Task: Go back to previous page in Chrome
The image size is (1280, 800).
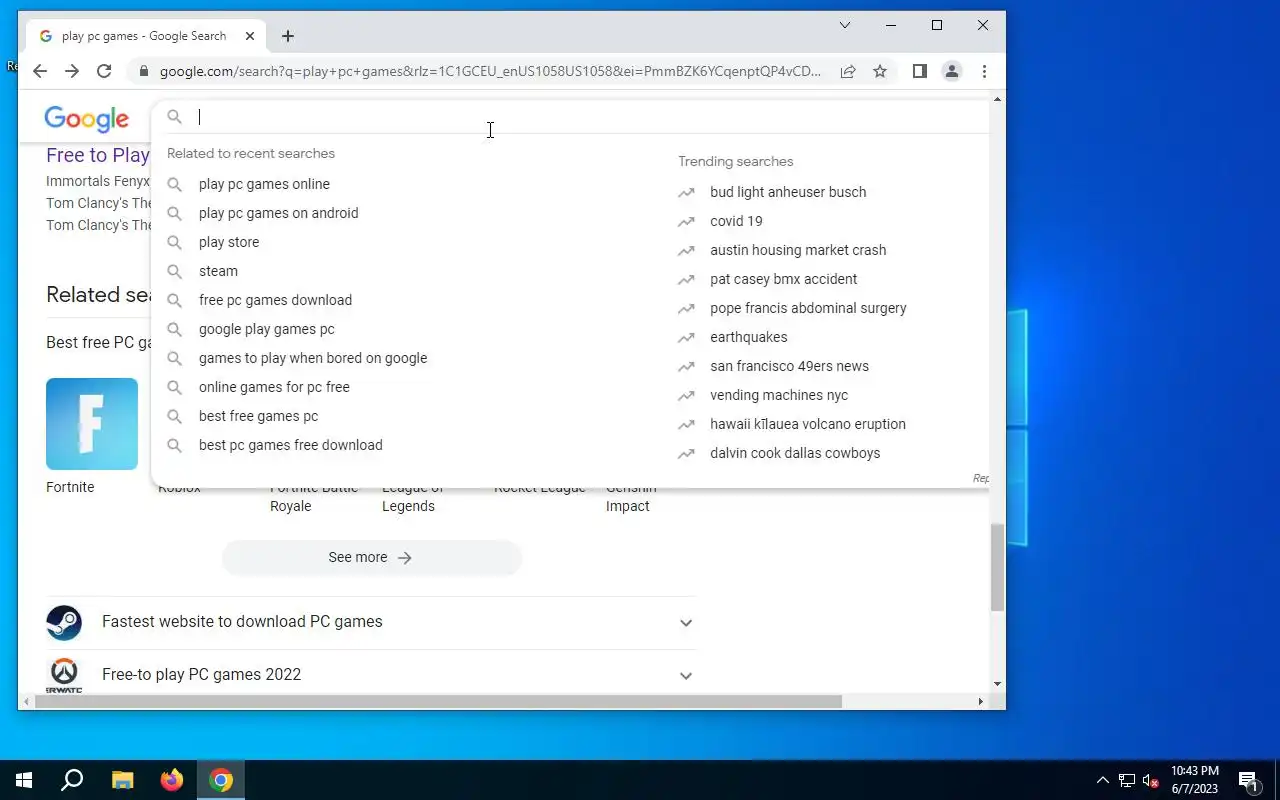Action: pyautogui.click(x=40, y=71)
